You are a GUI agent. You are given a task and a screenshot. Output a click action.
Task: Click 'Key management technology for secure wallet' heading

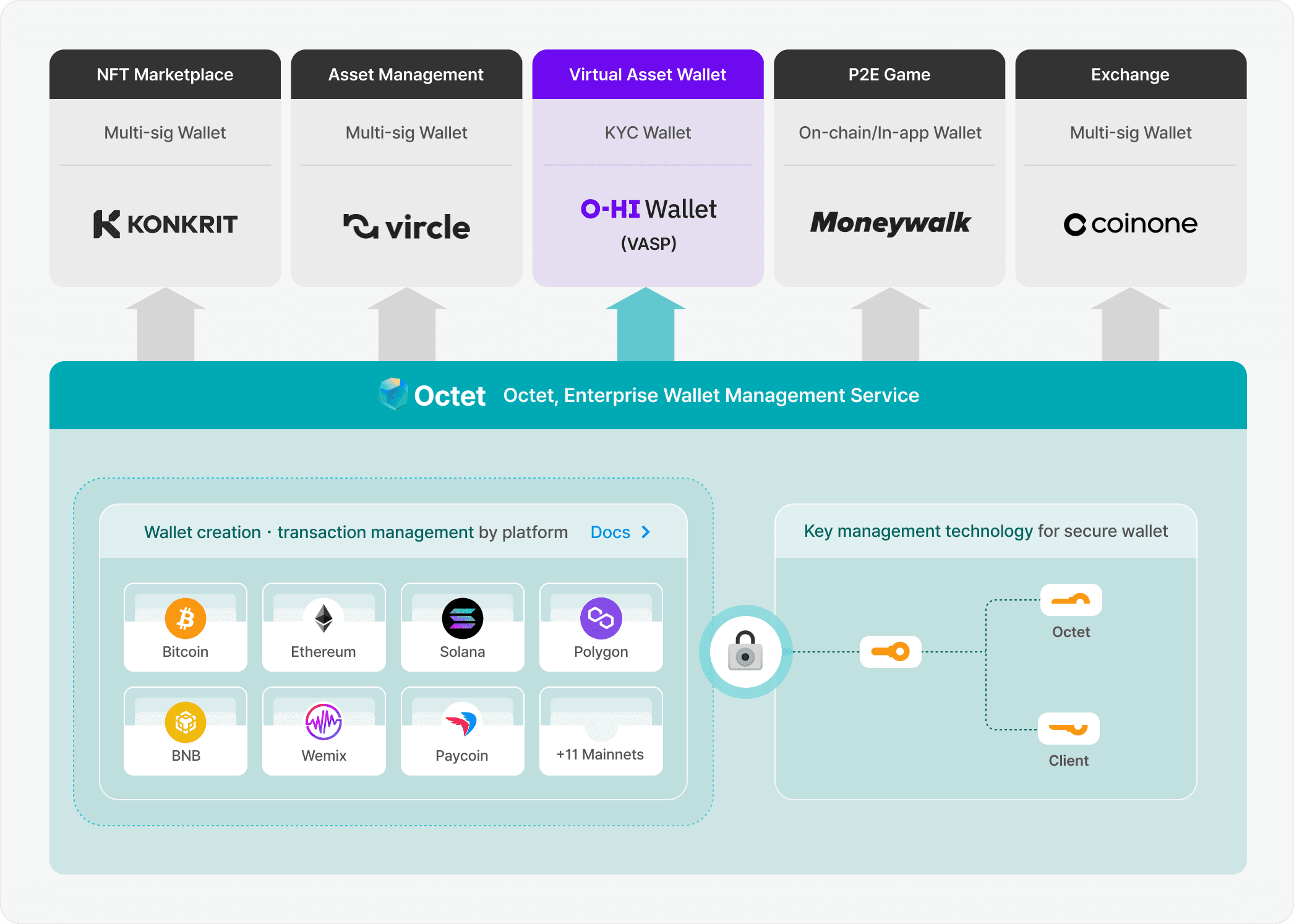click(986, 531)
